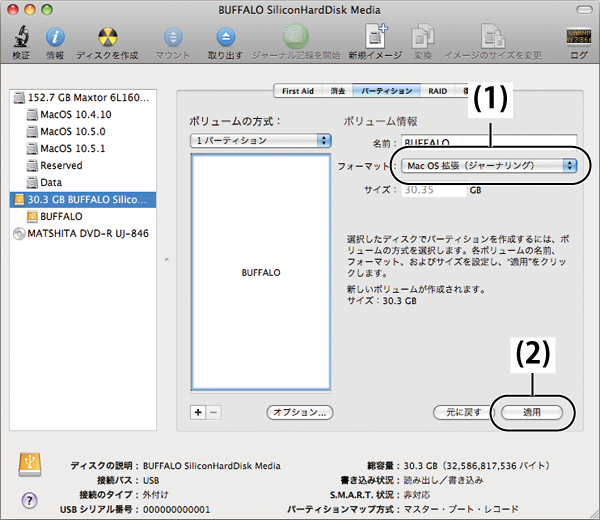This screenshot has width=600, height=520.
Task: Click the window resize grip at corner
Action: click(x=594, y=514)
